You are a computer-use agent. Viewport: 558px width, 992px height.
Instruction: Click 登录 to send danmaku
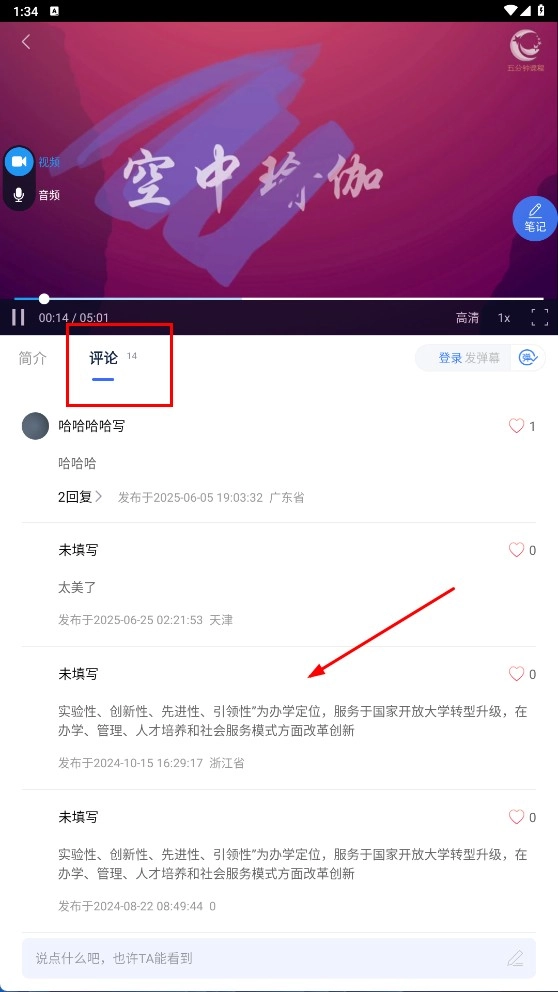450,358
